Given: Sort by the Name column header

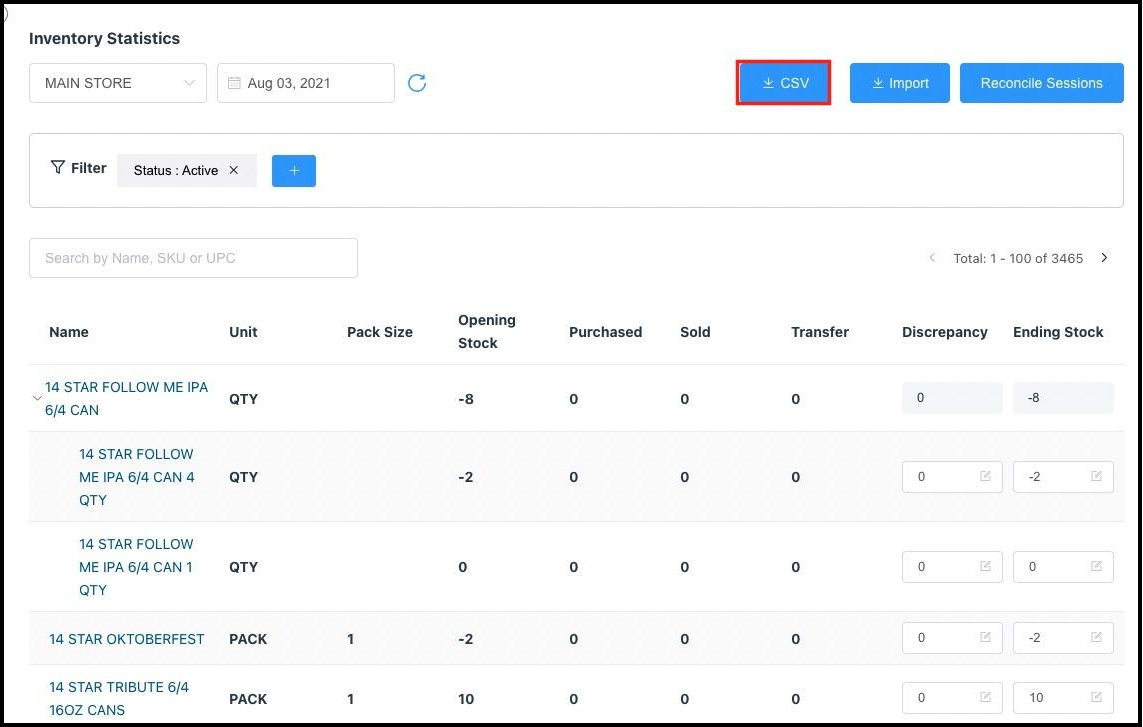Looking at the screenshot, I should coord(69,332).
